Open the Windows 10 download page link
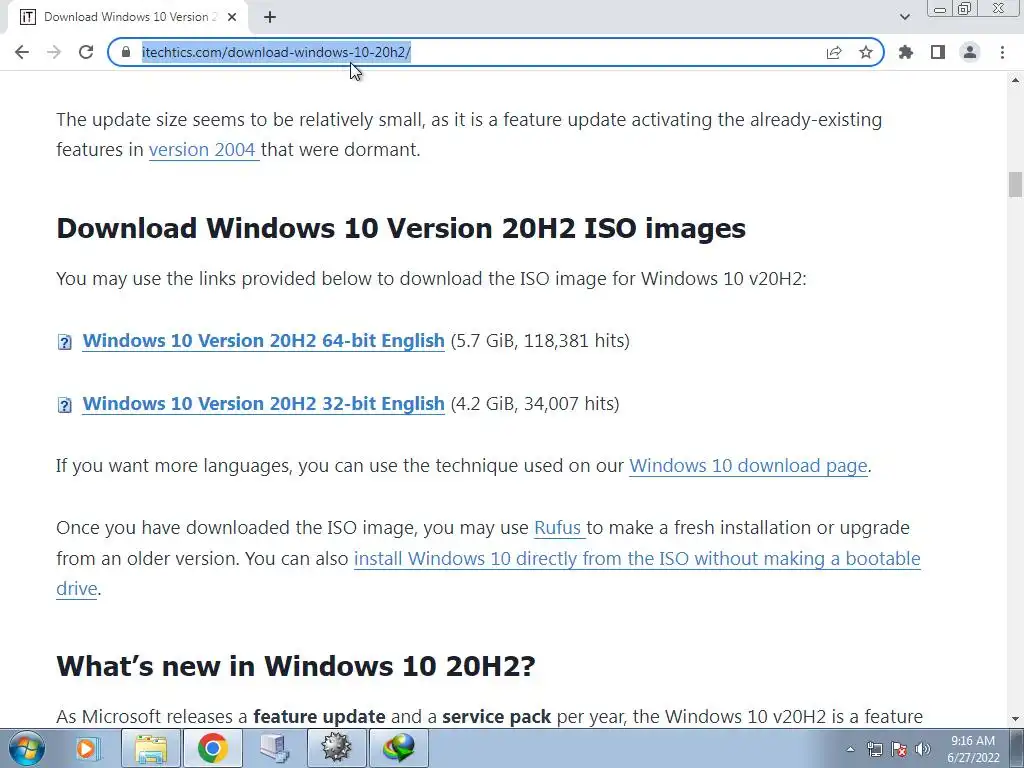1024x768 pixels. pyautogui.click(x=748, y=466)
